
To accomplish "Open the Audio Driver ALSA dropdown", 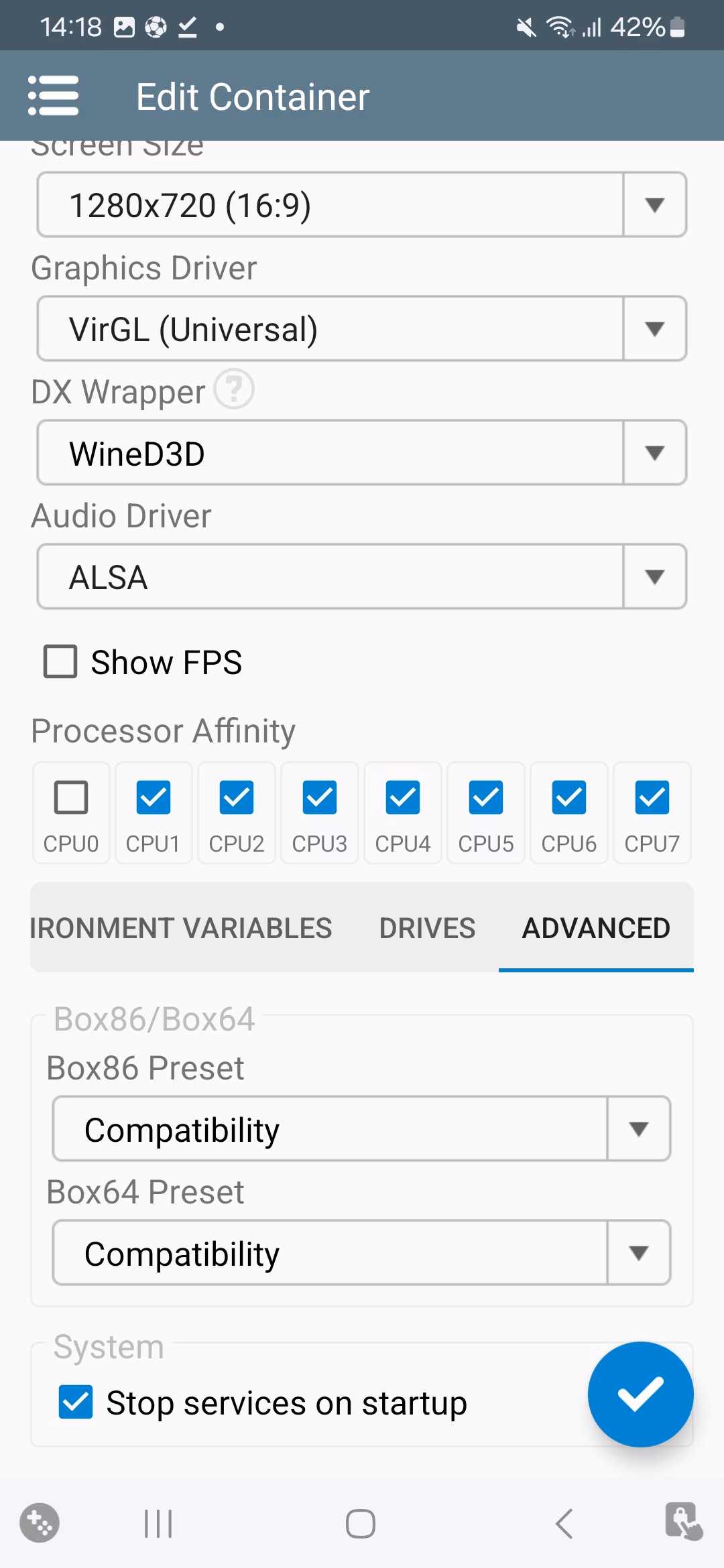I will click(x=362, y=577).
